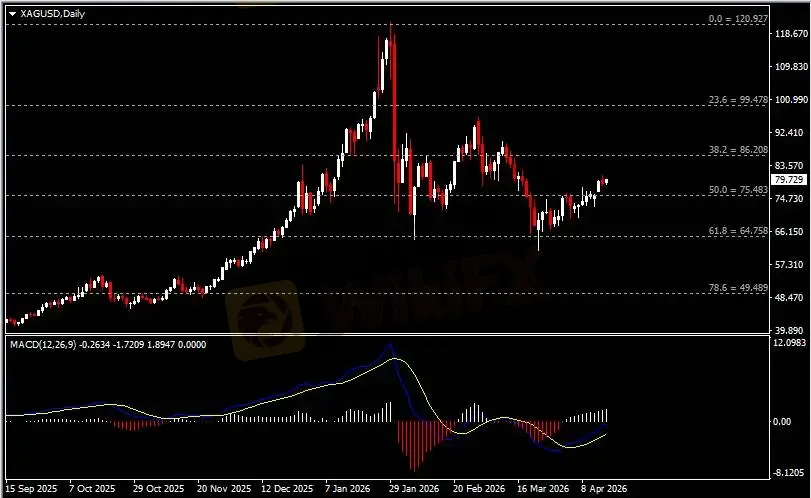Click the 29 Oct 2025 date label
Screen dimensions: 811x498
coord(158,489)
